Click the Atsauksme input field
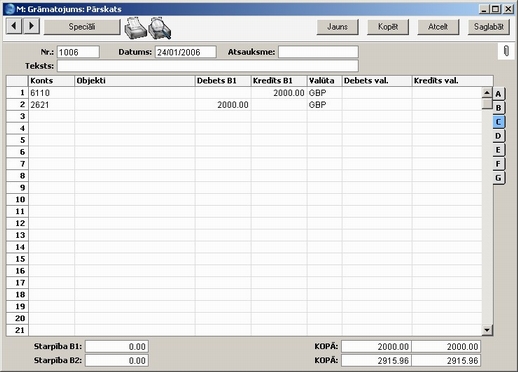518x372 pixels. [318, 52]
